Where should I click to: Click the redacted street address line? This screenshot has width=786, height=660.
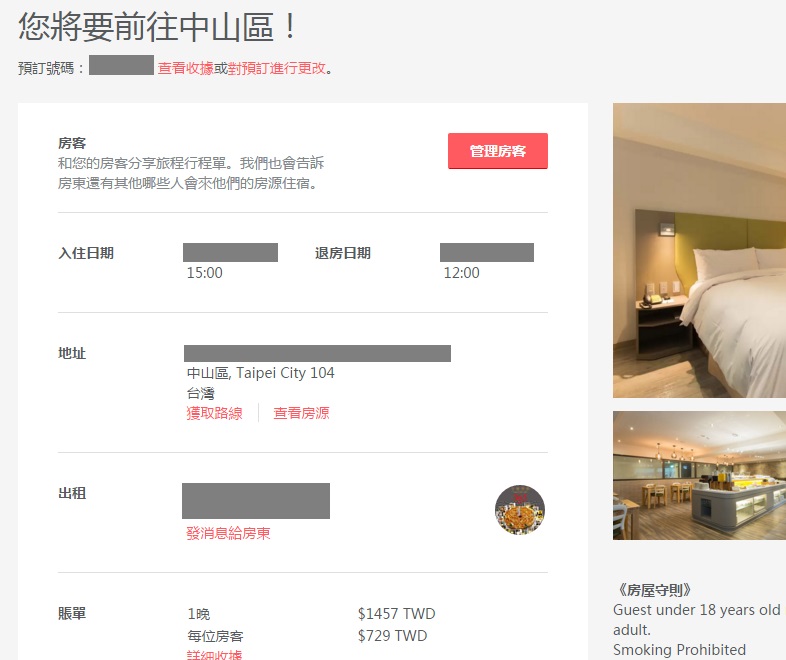coord(317,353)
